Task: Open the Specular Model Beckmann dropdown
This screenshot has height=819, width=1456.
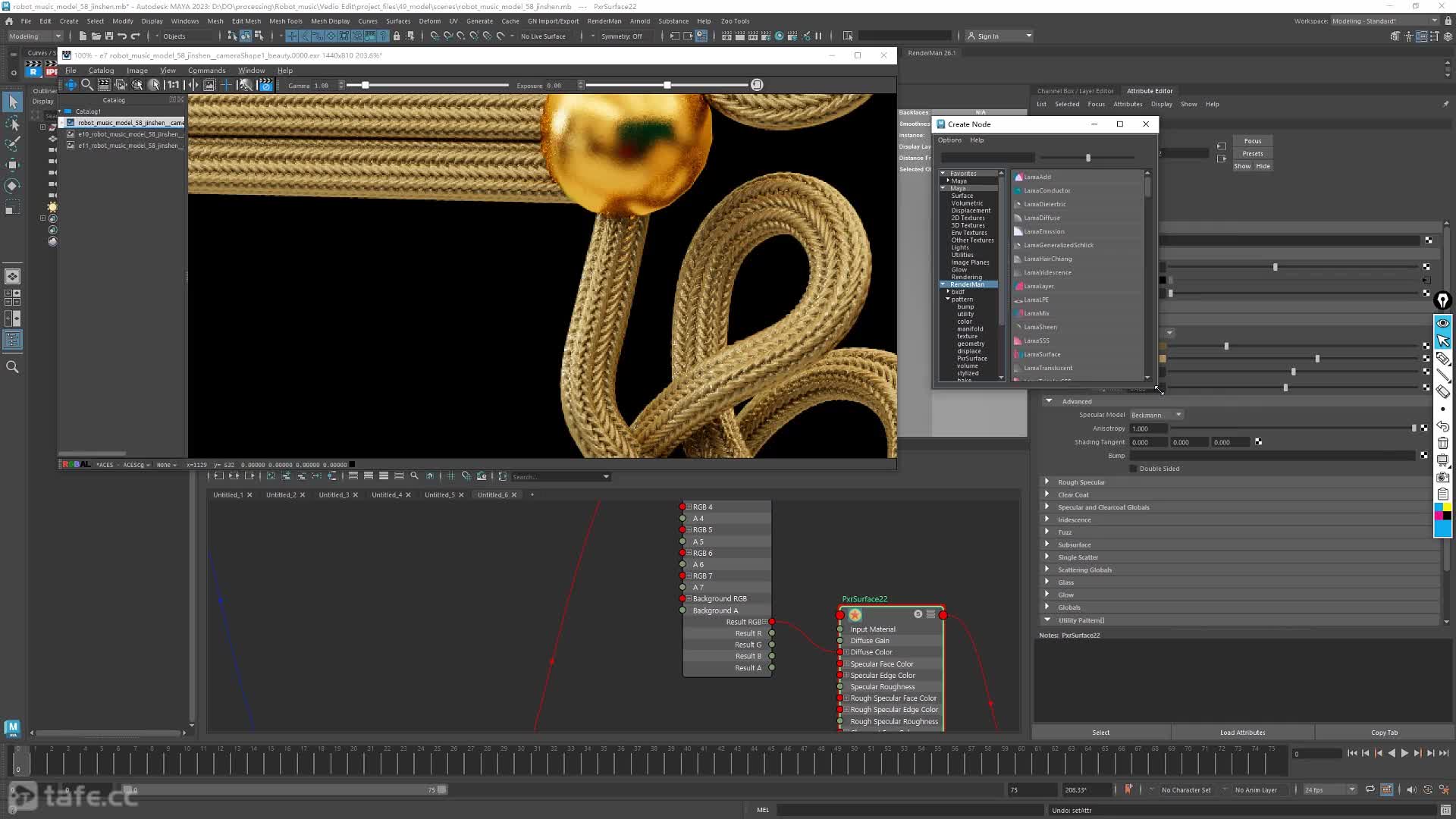Action: [x=1156, y=415]
